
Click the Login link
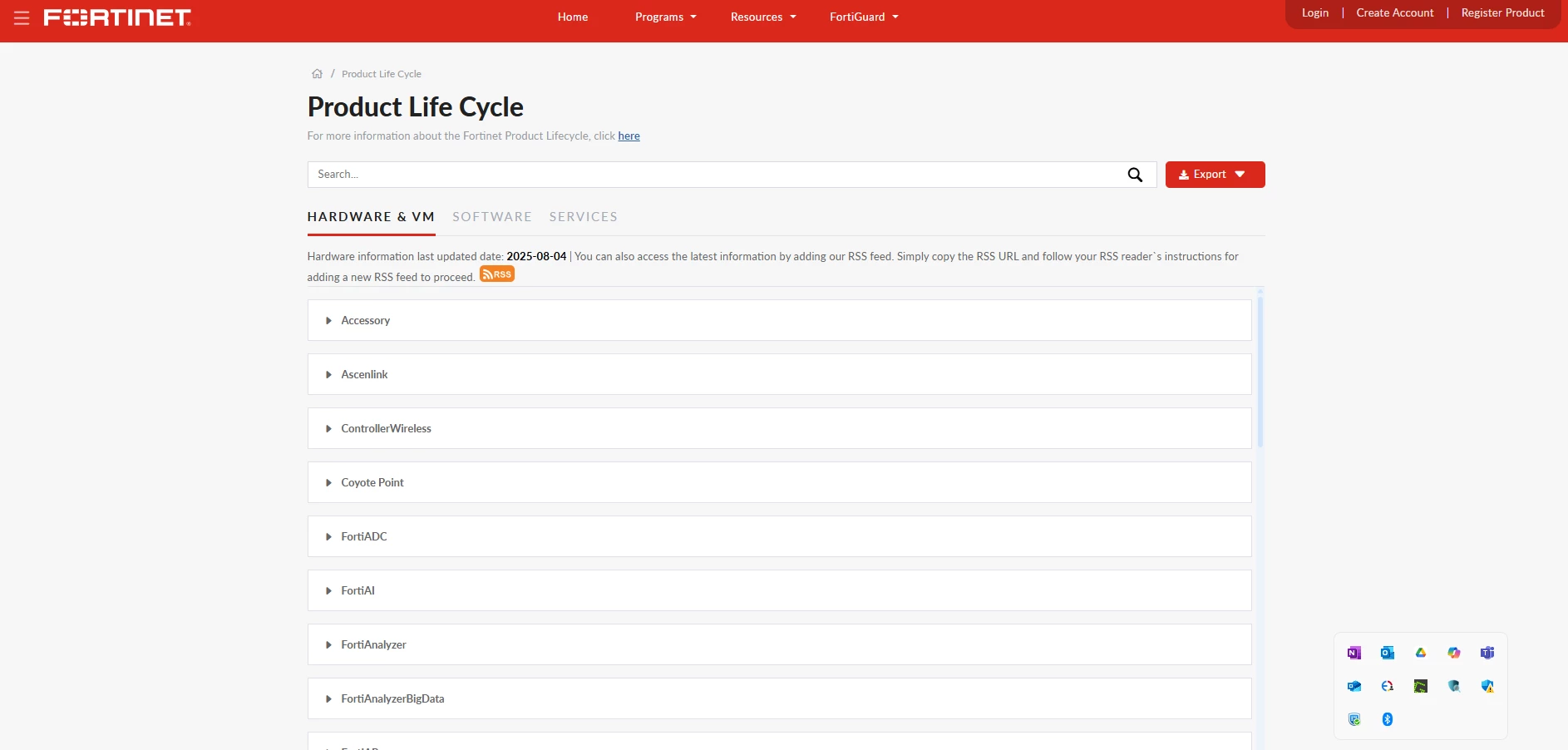tap(1315, 12)
